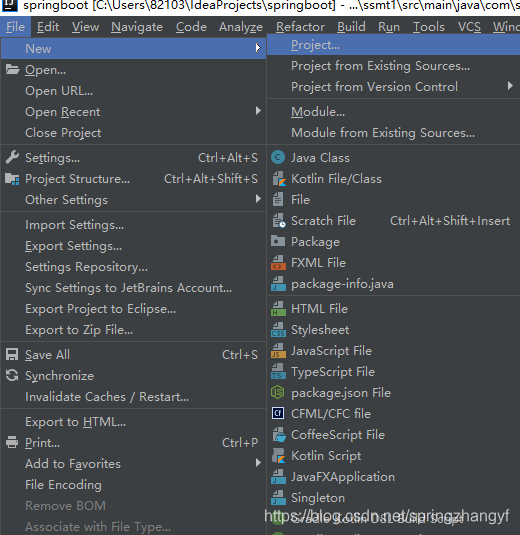
Task: Open the Run menu
Action: 389,27
